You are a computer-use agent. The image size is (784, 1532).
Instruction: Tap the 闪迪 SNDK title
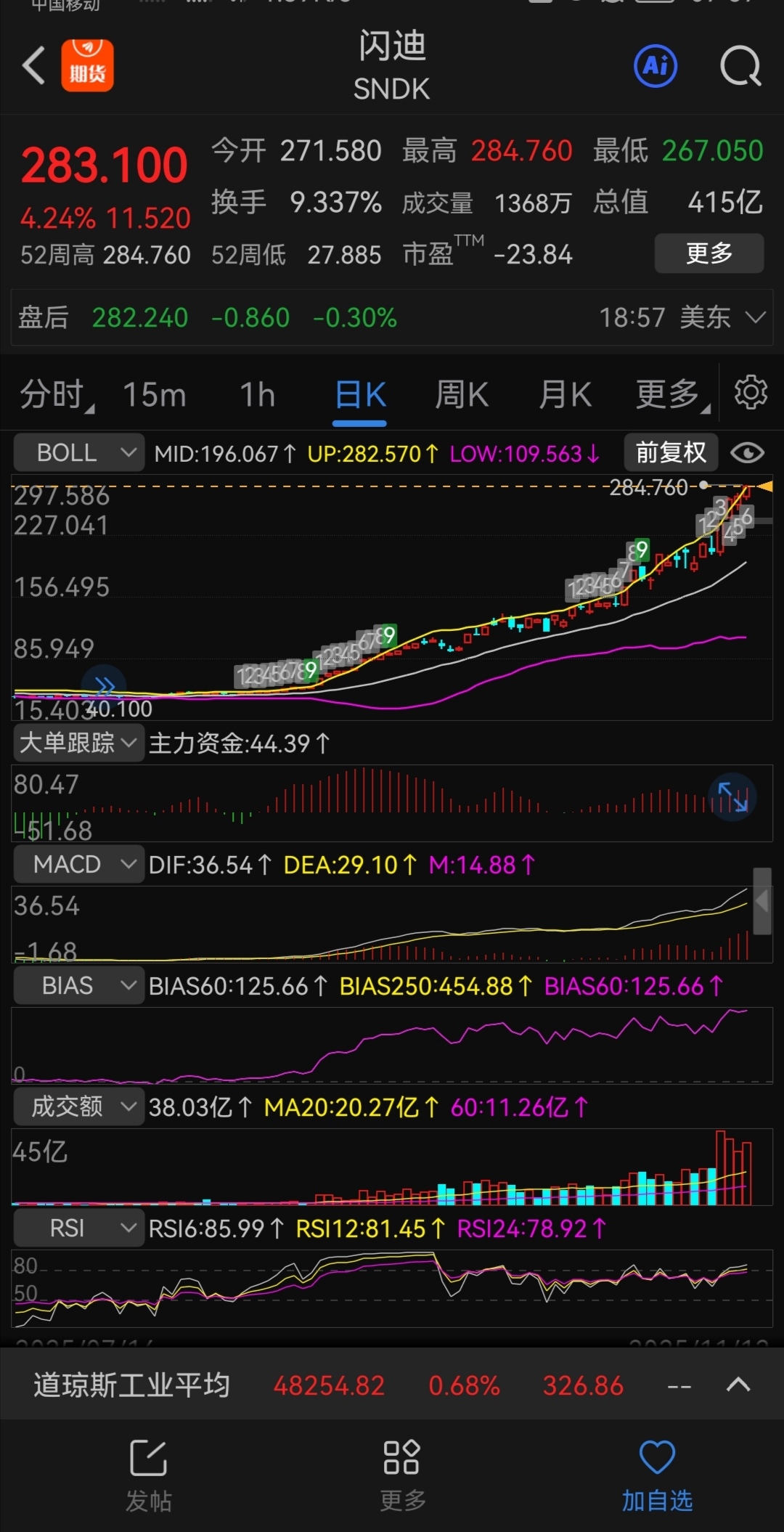point(392,66)
